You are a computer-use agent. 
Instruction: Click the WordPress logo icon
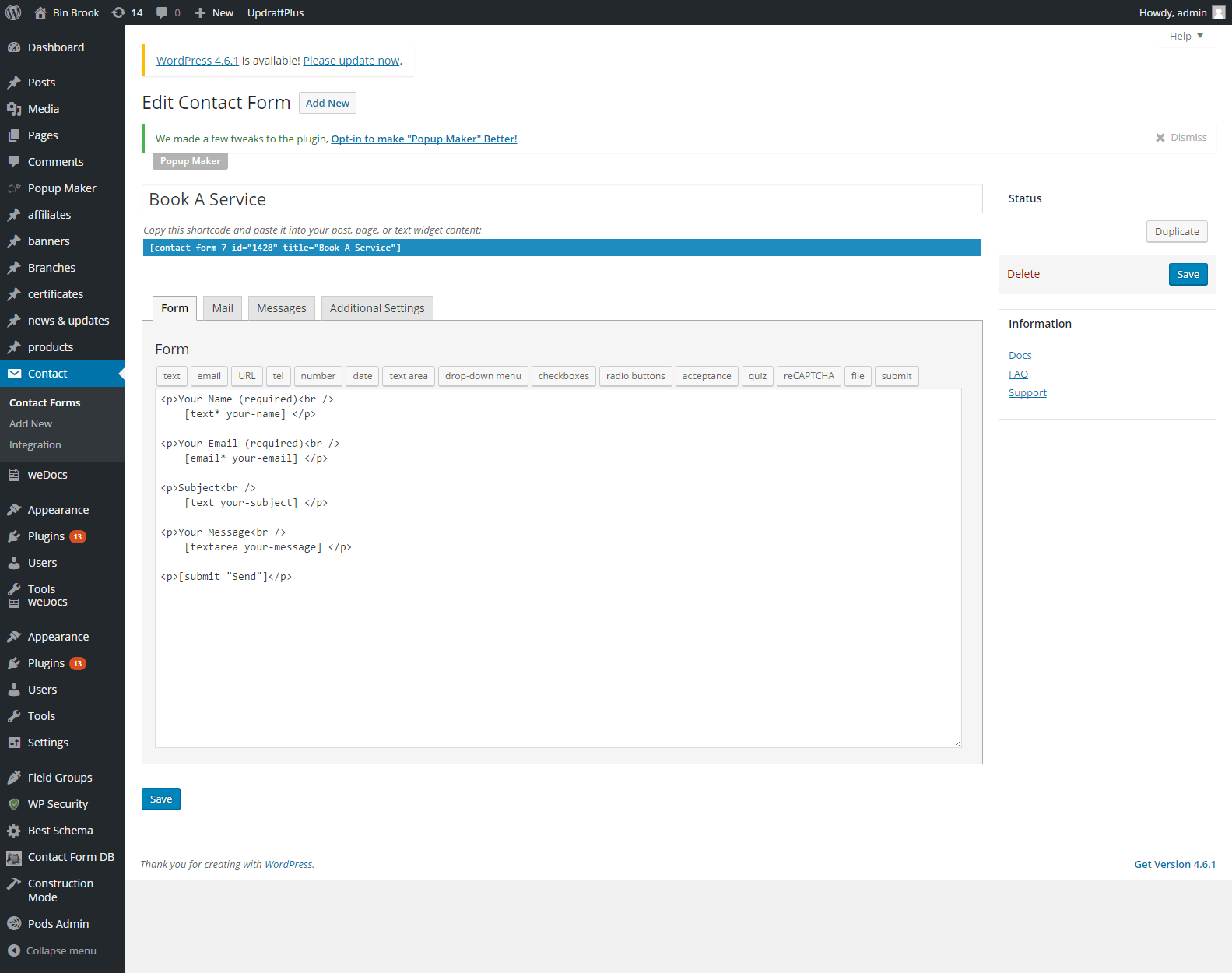tap(13, 12)
